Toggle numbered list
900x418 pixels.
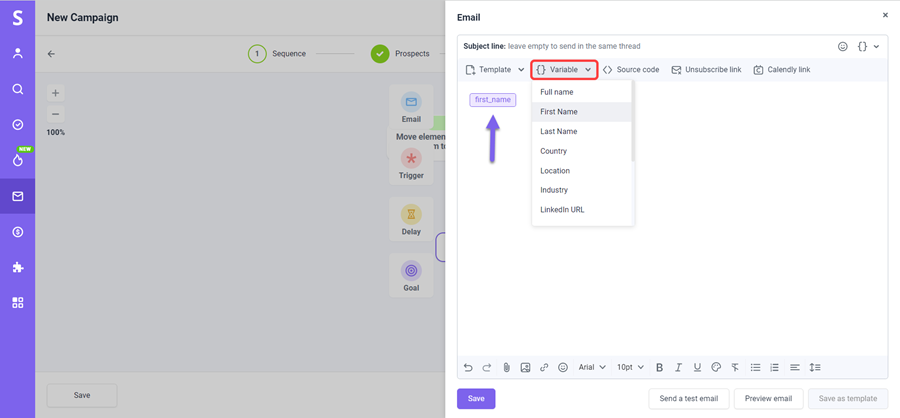[775, 367]
